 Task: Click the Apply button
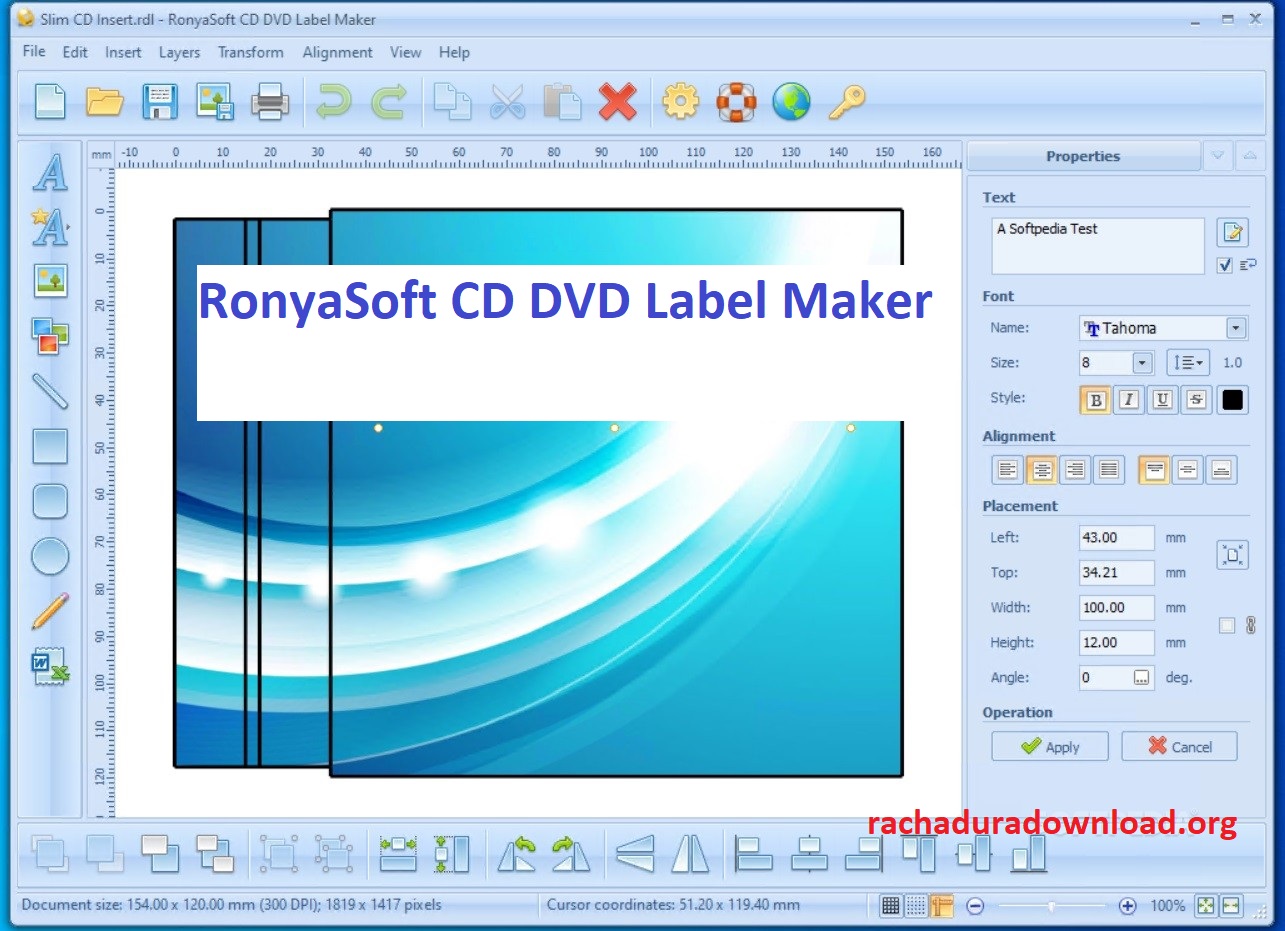pyautogui.click(x=1050, y=747)
